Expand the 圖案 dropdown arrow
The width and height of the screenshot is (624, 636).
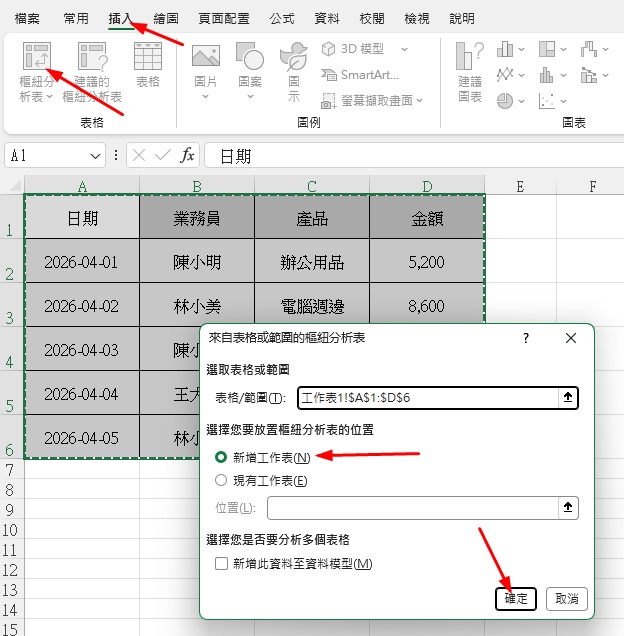point(250,97)
